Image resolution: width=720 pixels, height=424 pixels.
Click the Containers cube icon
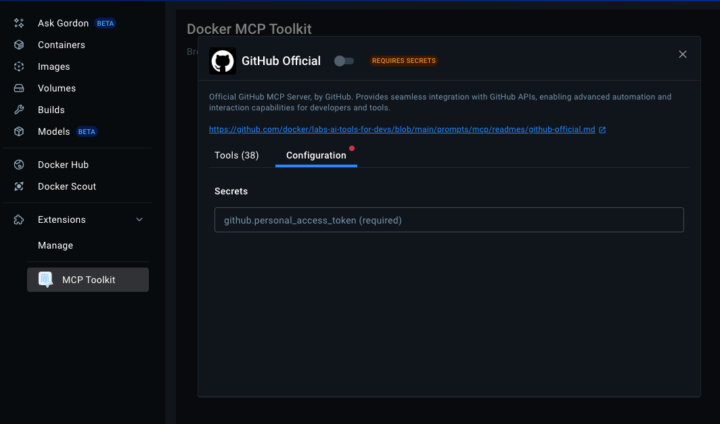coord(19,45)
